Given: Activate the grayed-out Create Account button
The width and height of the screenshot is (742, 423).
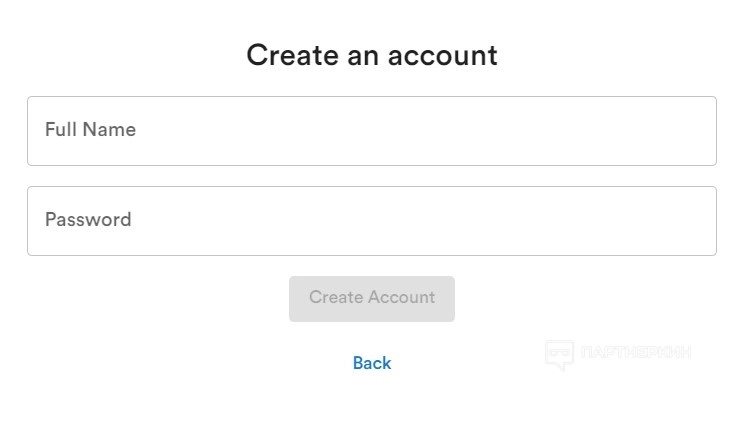Looking at the screenshot, I should pos(372,298).
